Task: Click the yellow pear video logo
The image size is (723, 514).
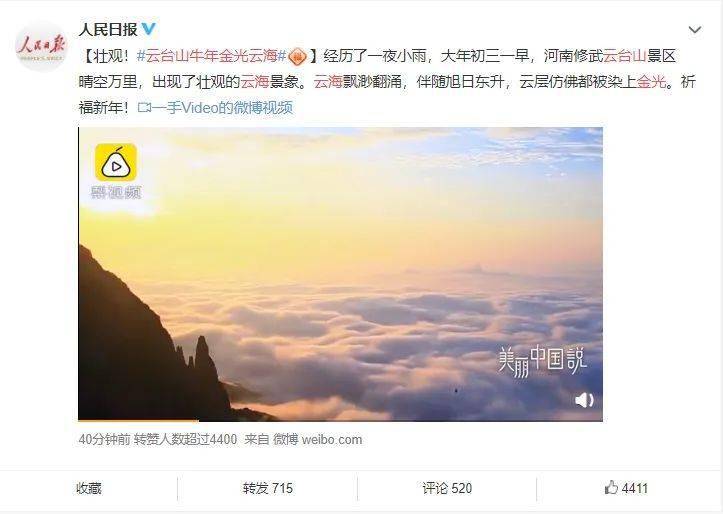Action: pos(116,162)
